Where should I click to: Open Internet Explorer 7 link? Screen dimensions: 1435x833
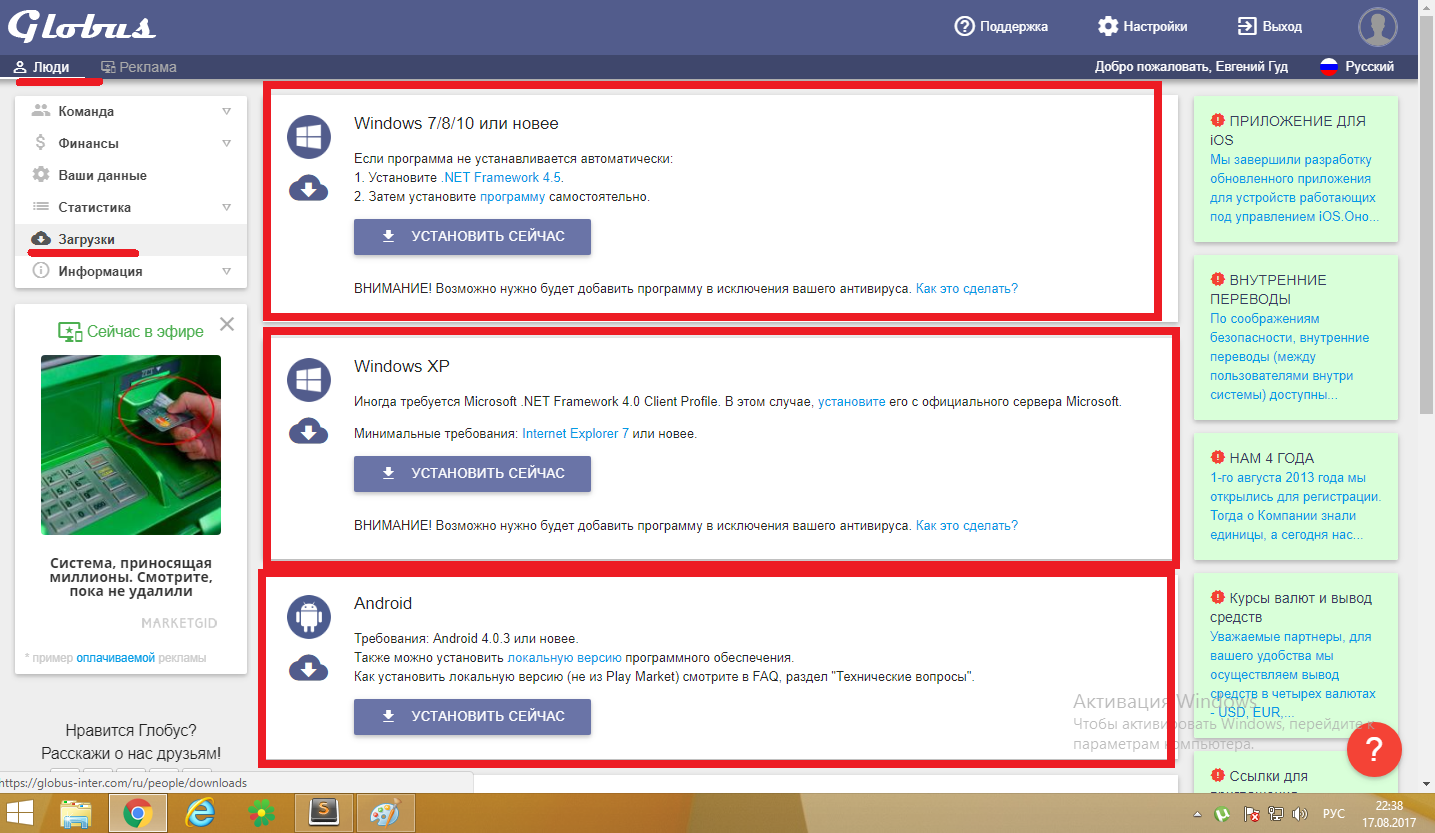click(575, 434)
